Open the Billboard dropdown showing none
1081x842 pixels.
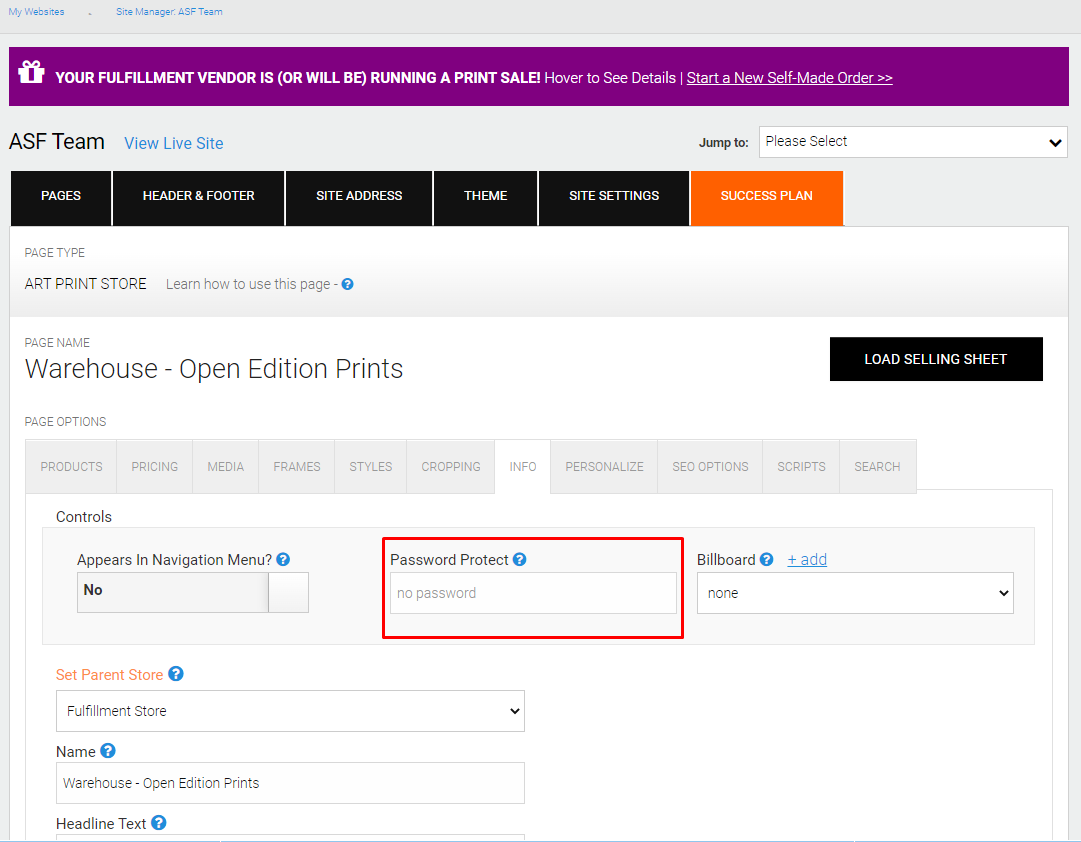855,593
